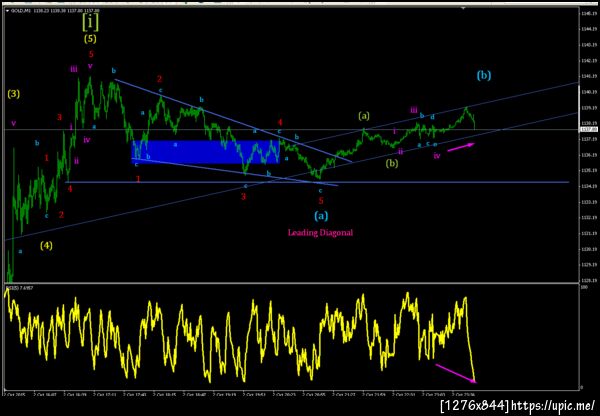The height and width of the screenshot is (416, 600).
Task: Select the blue filled rectangle object
Action: tap(206, 152)
